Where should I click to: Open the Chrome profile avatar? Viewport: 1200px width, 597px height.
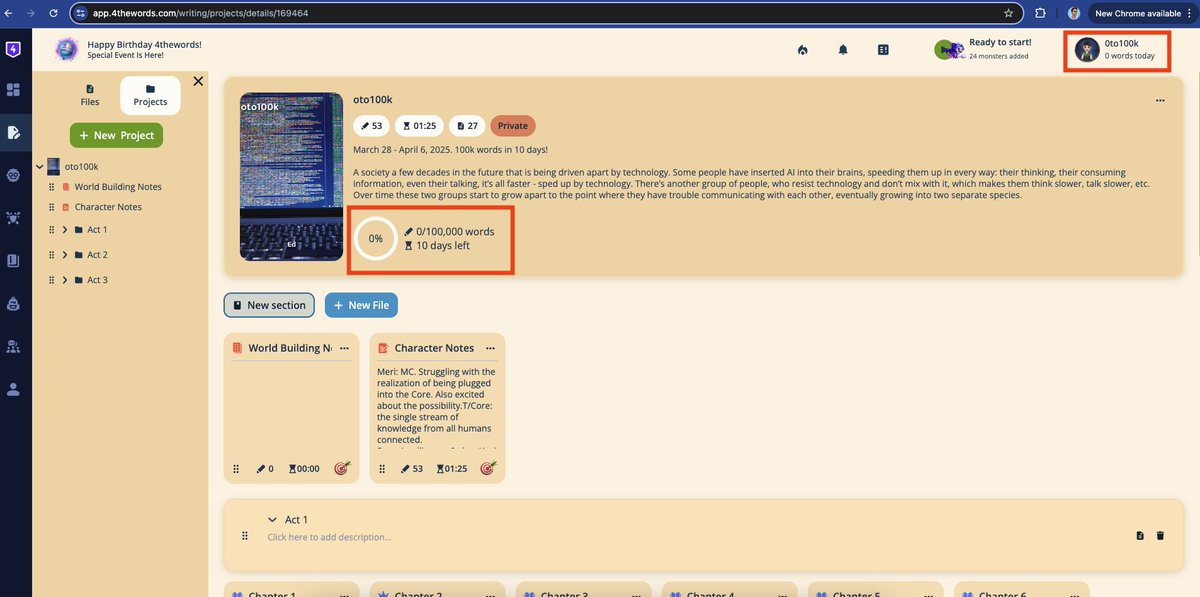point(1074,13)
